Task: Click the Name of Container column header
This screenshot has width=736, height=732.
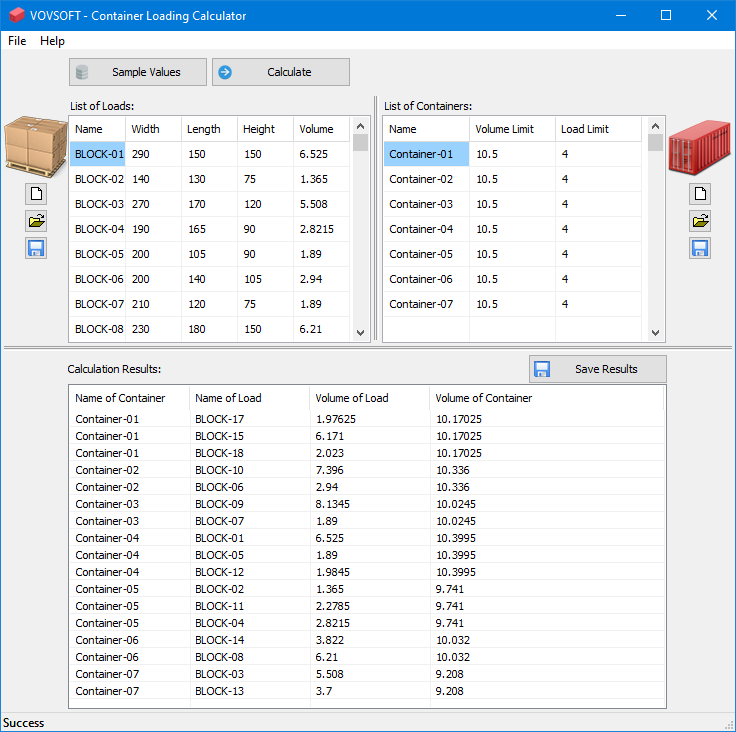Action: pyautogui.click(x=129, y=398)
